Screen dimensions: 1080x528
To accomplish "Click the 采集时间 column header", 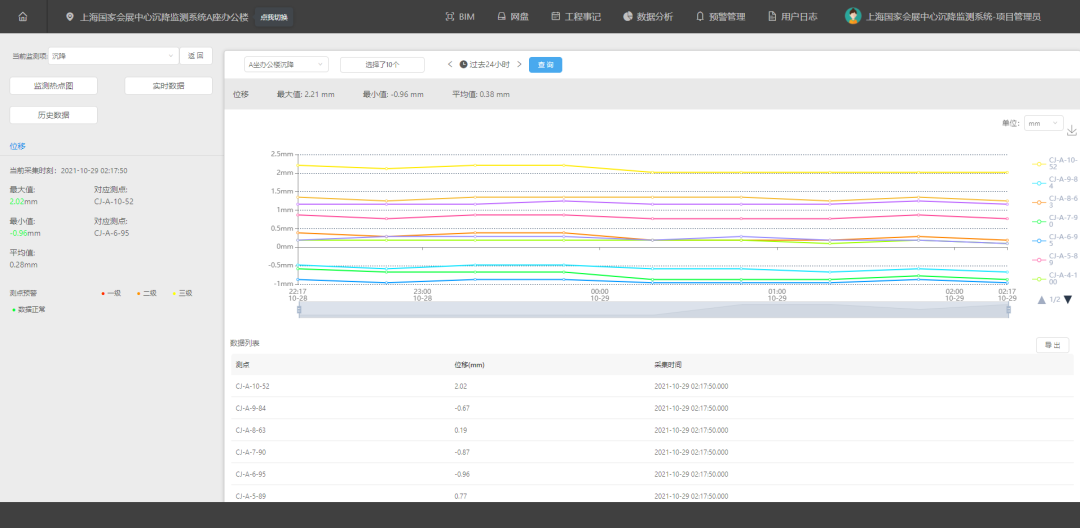I will pyautogui.click(x=668, y=364).
